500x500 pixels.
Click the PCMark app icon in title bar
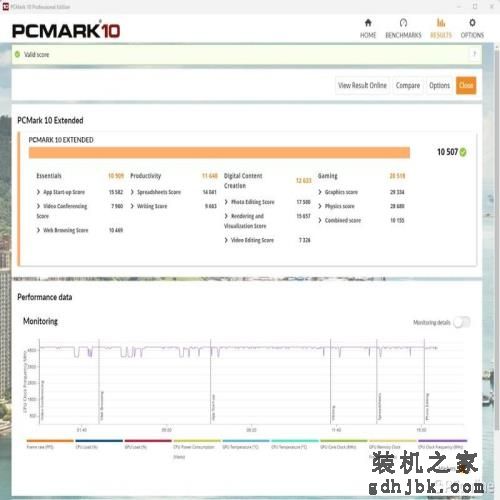(x=5, y=6)
